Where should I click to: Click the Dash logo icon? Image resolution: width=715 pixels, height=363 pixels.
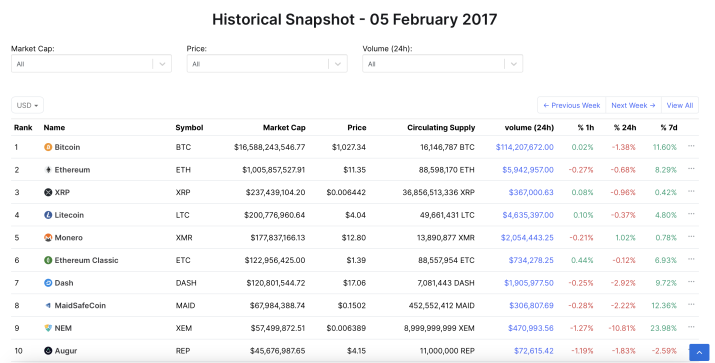coord(48,283)
